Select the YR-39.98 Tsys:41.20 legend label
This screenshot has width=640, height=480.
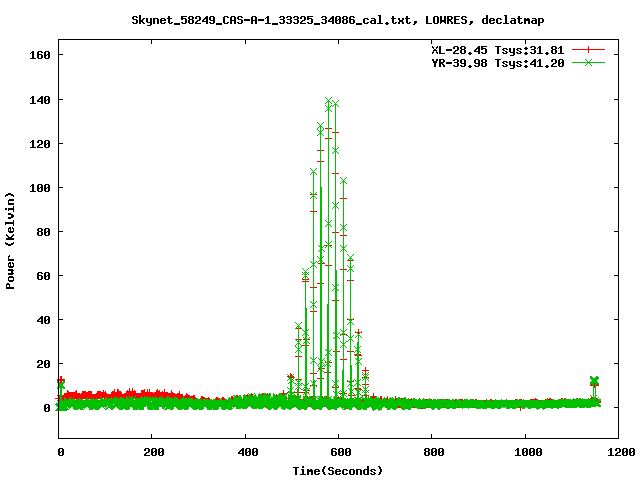click(x=498, y=63)
